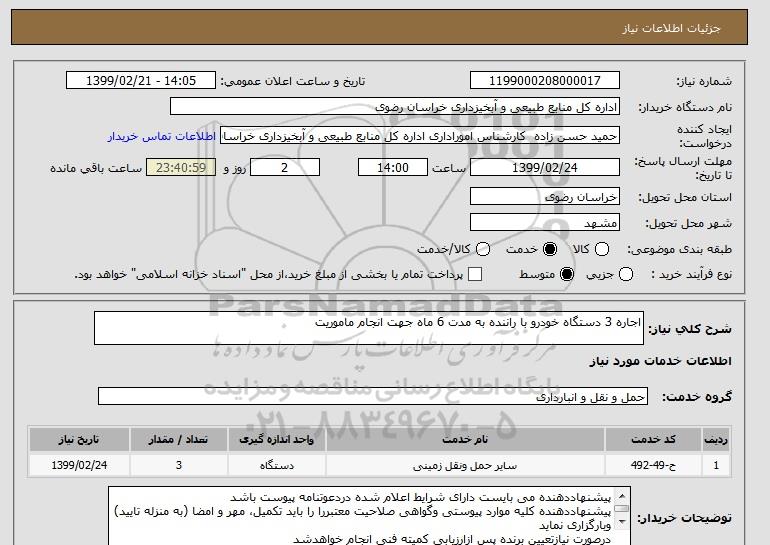This screenshot has width=770, height=545.
Task: Click the شماره نیاز label
Action: tap(704, 82)
